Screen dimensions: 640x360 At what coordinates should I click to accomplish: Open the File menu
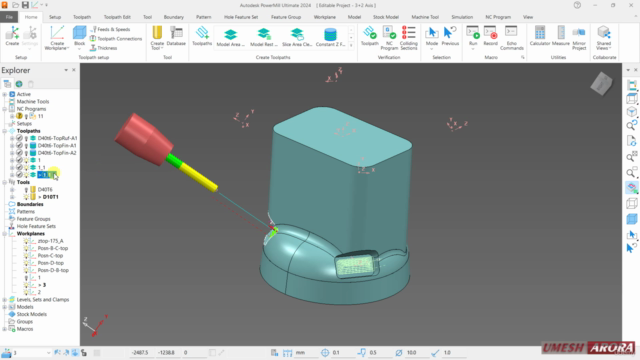9,17
